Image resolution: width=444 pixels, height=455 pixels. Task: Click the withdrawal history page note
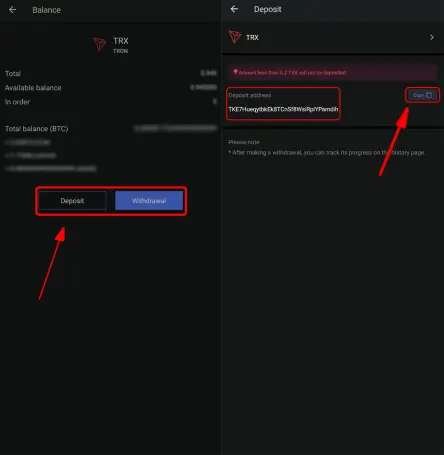click(x=326, y=153)
